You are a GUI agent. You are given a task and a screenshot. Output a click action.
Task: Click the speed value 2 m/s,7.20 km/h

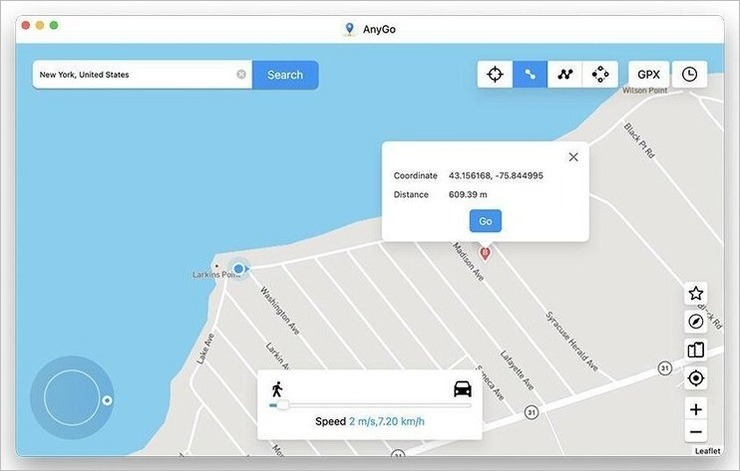387,421
